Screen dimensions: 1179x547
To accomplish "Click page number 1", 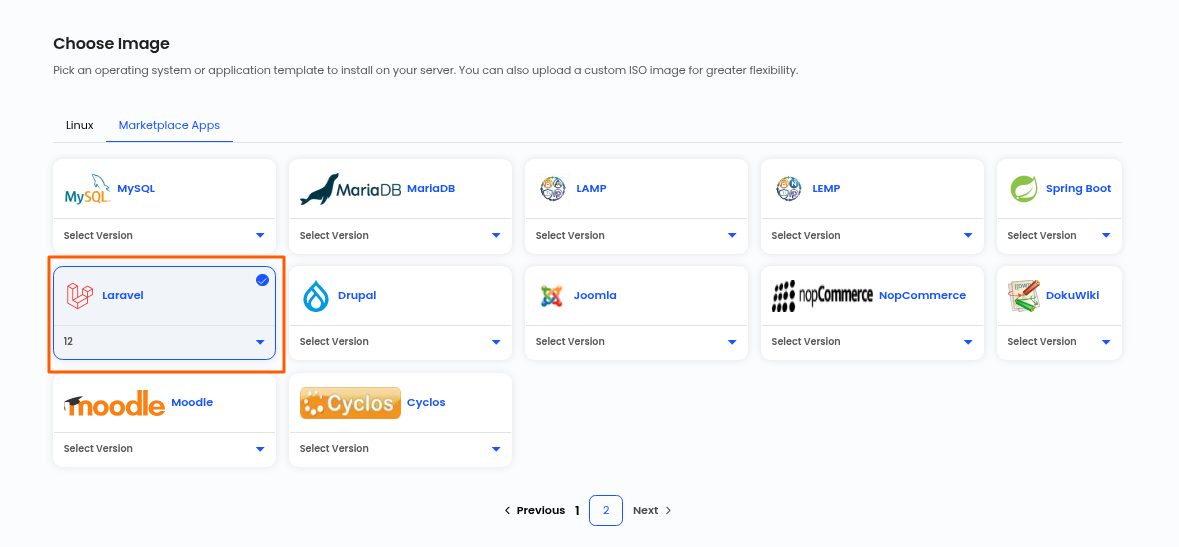I will click(577, 510).
